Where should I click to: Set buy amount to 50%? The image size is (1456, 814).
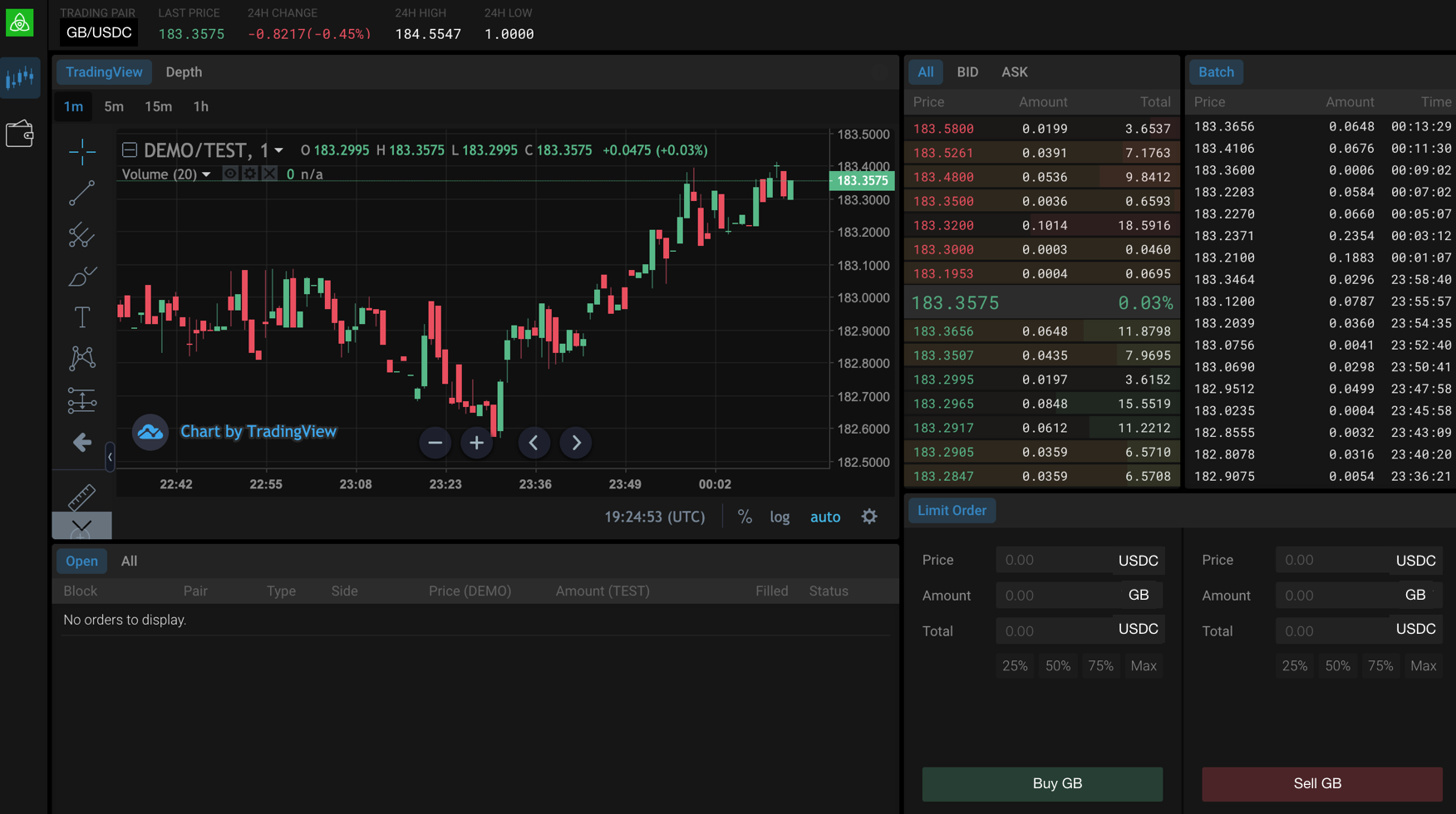pyautogui.click(x=1058, y=666)
